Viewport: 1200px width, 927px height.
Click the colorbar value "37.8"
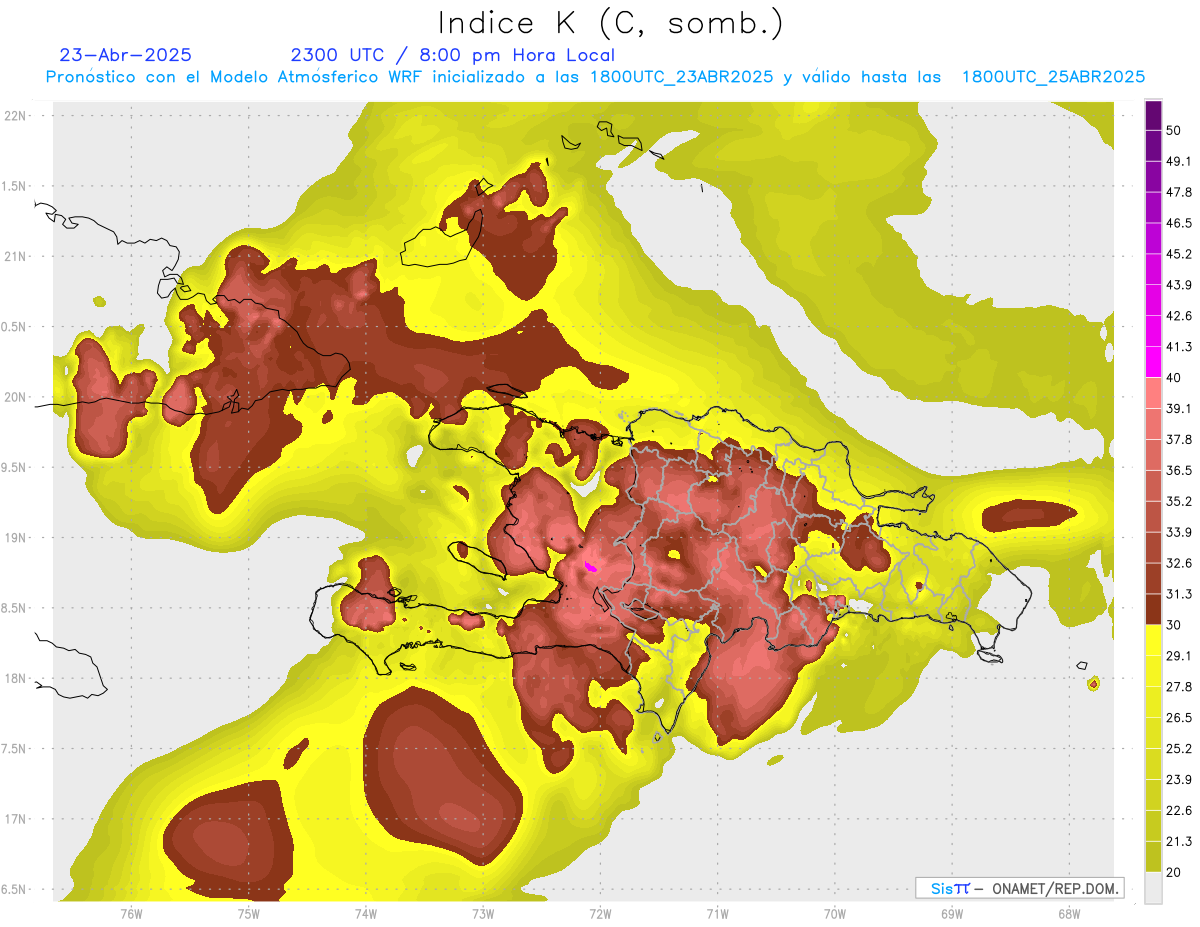(1179, 439)
